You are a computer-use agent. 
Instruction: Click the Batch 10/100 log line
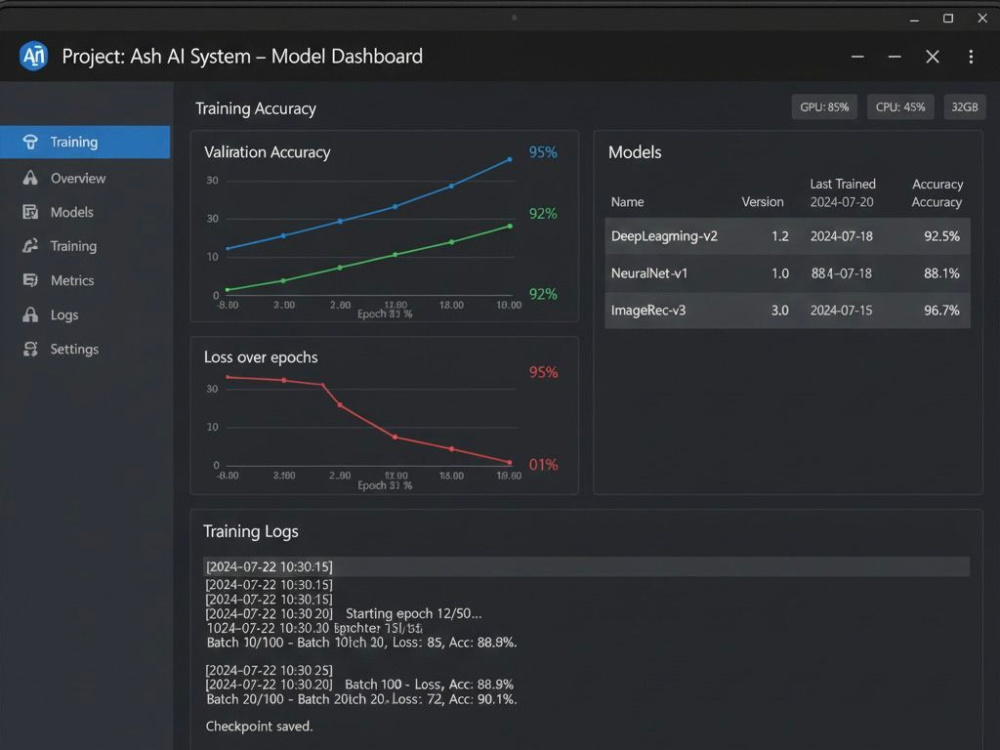point(362,643)
